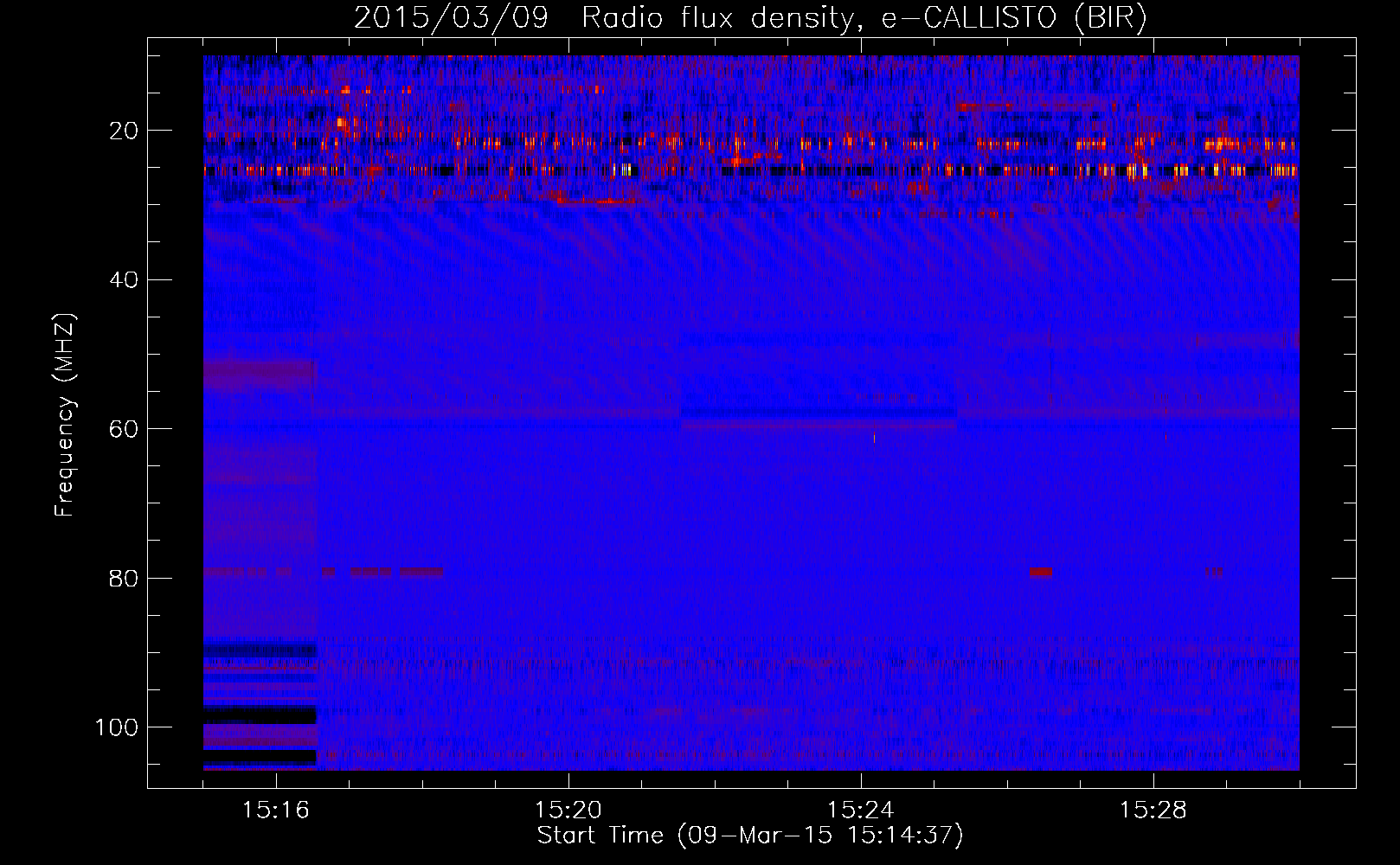Click the plot title '2015/03/09 Radio flux density'
The width and height of the screenshot is (1400, 865).
751,18
